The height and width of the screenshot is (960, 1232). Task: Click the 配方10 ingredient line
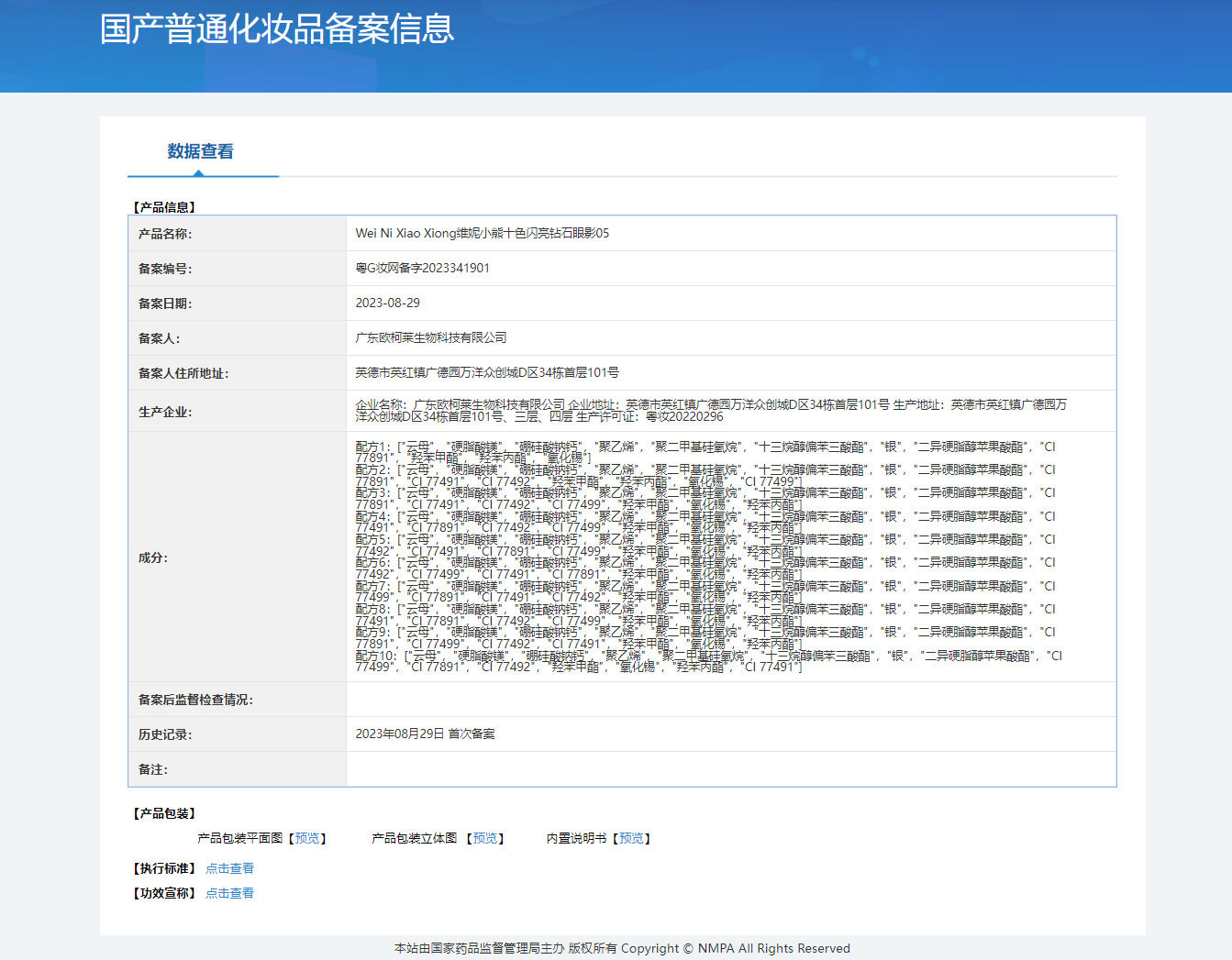pos(709,661)
